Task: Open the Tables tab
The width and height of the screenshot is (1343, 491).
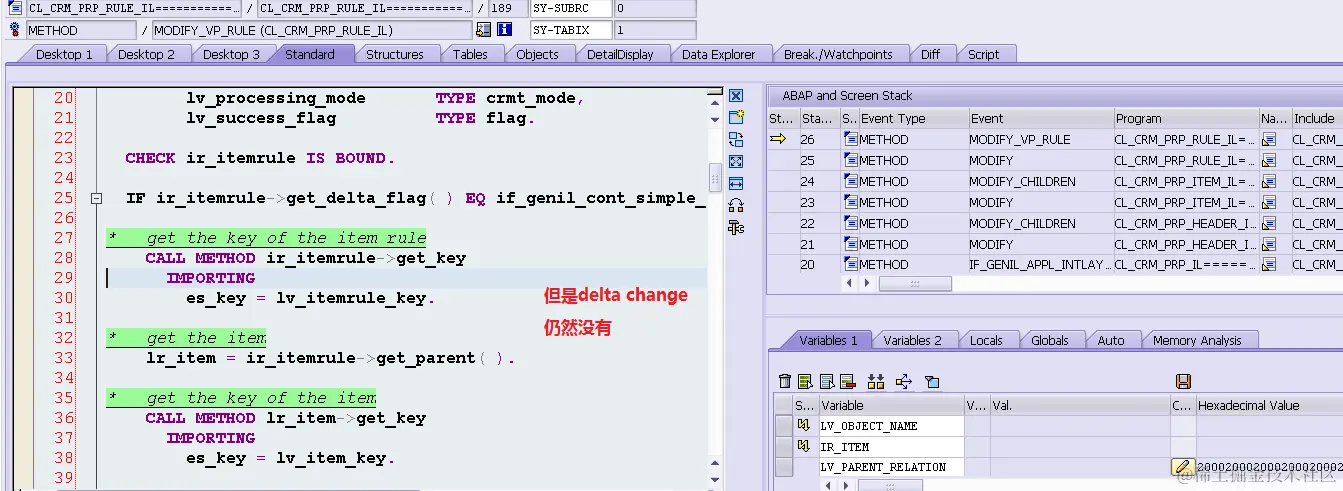Action: point(470,54)
